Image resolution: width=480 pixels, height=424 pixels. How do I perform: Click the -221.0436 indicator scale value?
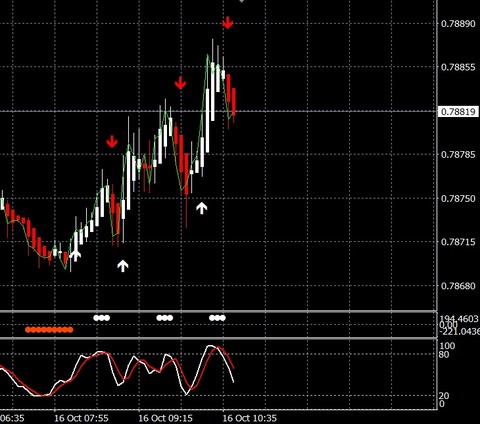[x=459, y=331]
